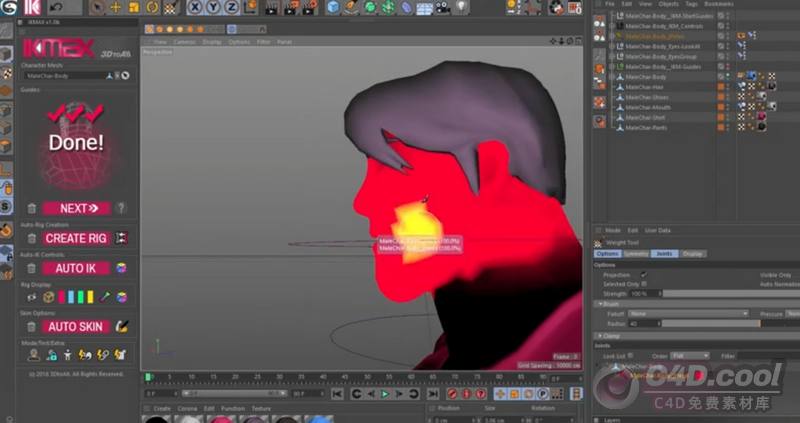Select the MaleChar-Hair object
The width and height of the screenshot is (800, 423).
(645, 87)
